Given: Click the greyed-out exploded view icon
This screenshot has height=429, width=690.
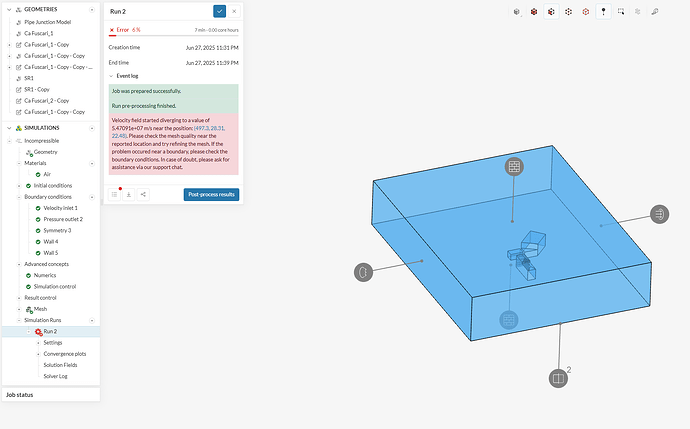Looking at the screenshot, I should (x=638, y=12).
